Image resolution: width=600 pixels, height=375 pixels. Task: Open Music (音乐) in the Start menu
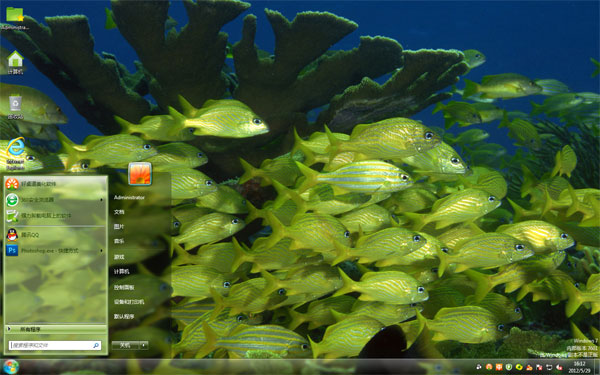[119, 241]
